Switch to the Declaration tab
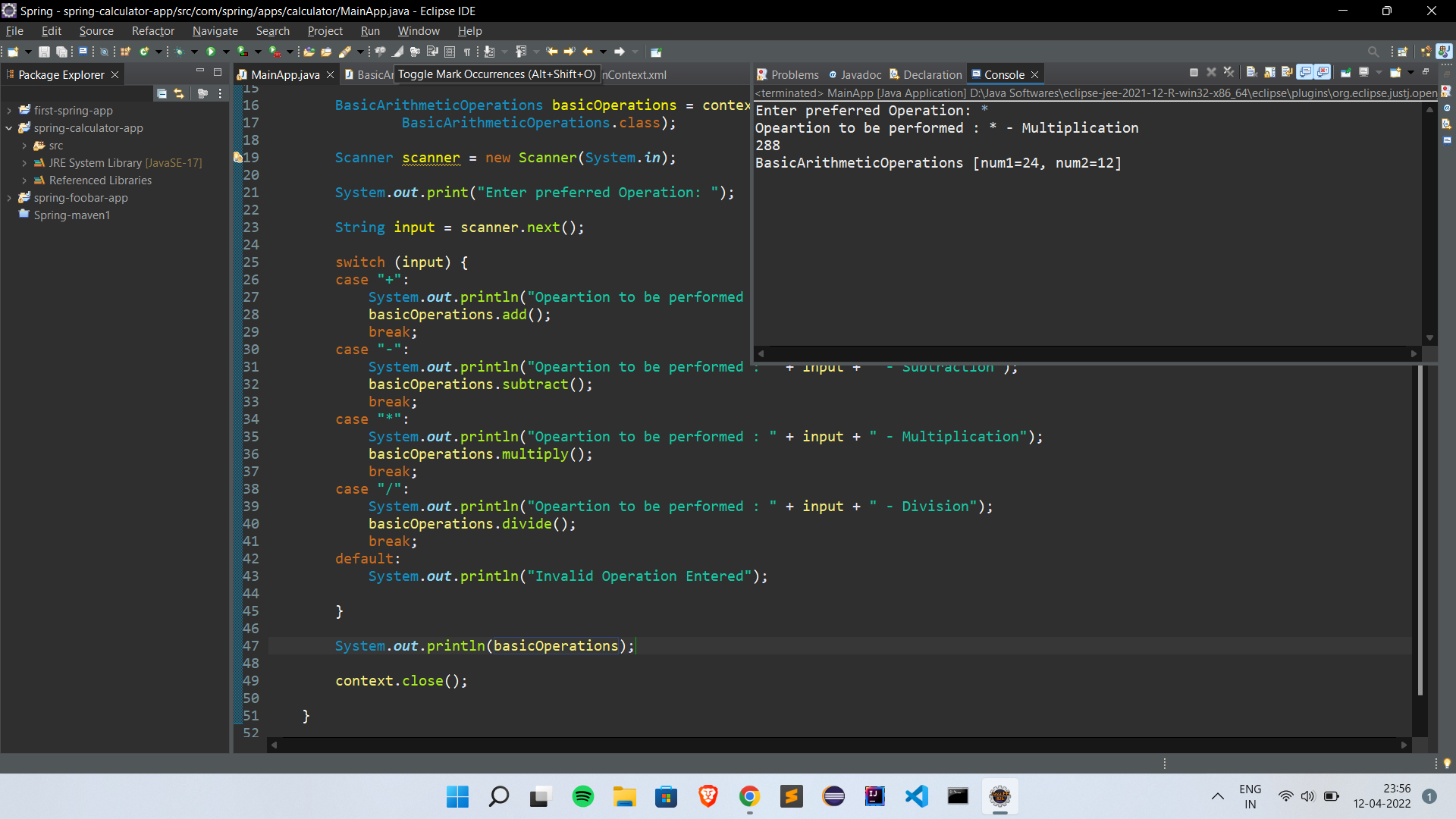The width and height of the screenshot is (1456, 819). pos(926,74)
